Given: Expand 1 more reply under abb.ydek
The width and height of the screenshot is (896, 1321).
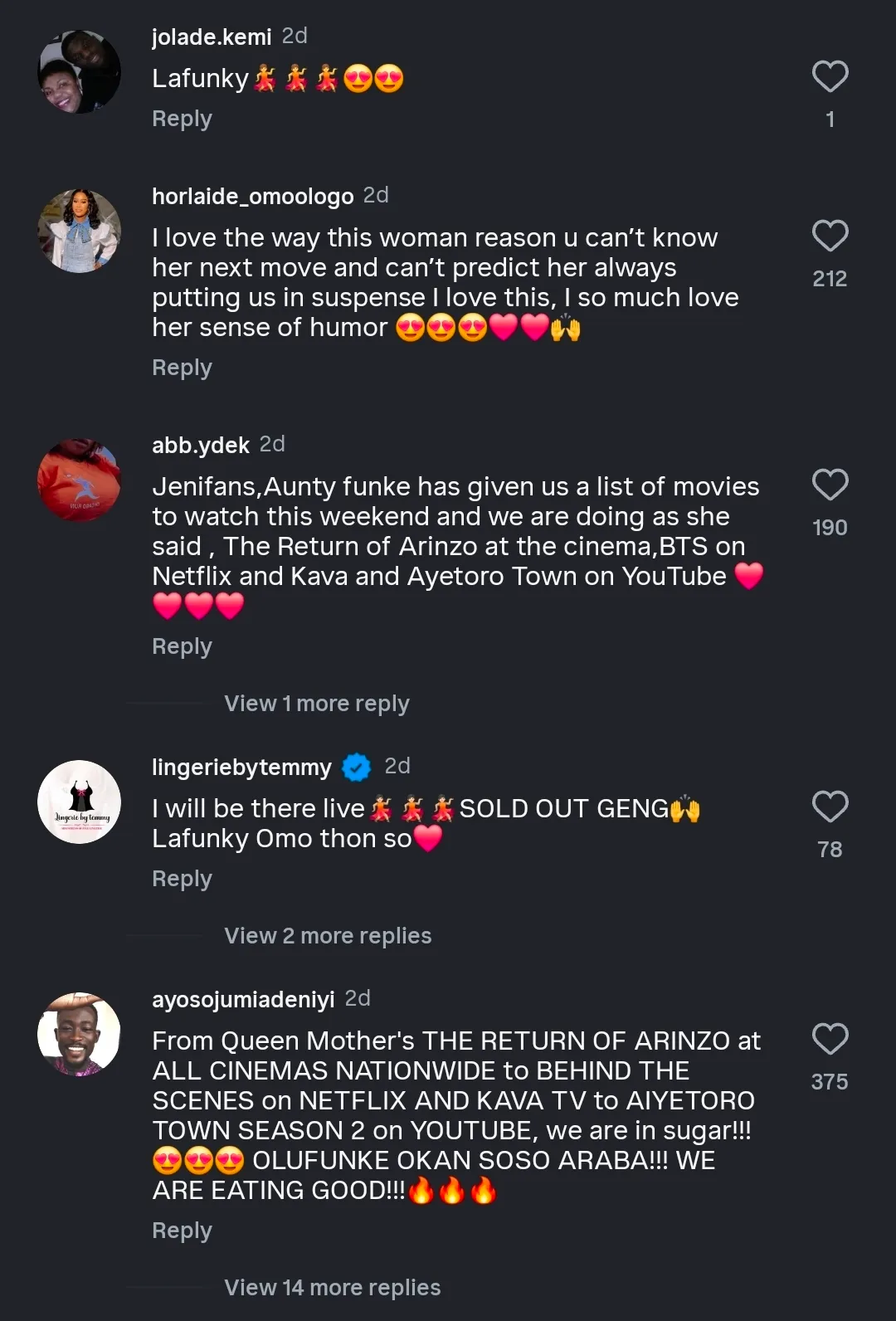Looking at the screenshot, I should coord(316,704).
